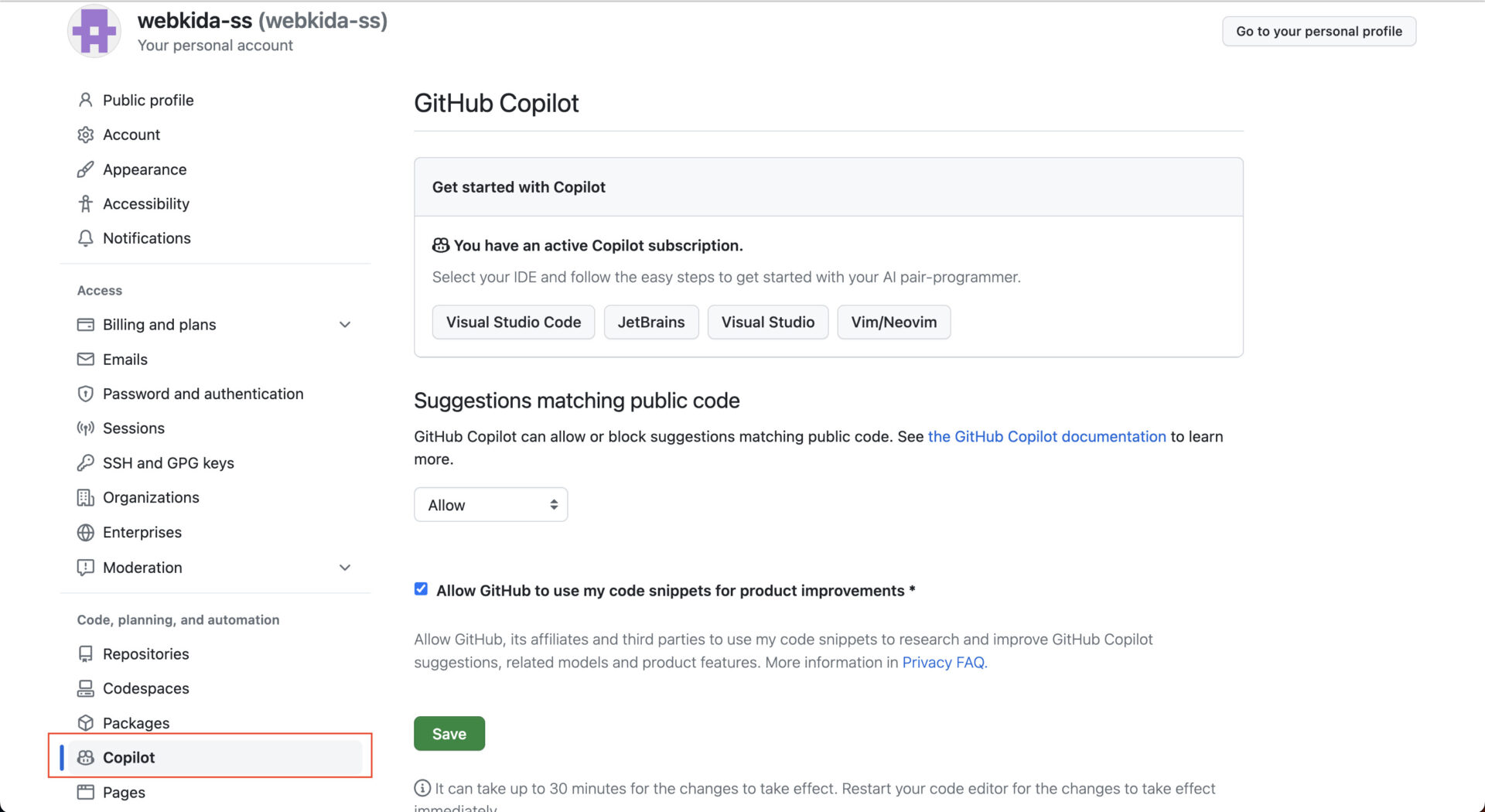Click the green Save button
The width and height of the screenshot is (1485, 812).
point(449,733)
